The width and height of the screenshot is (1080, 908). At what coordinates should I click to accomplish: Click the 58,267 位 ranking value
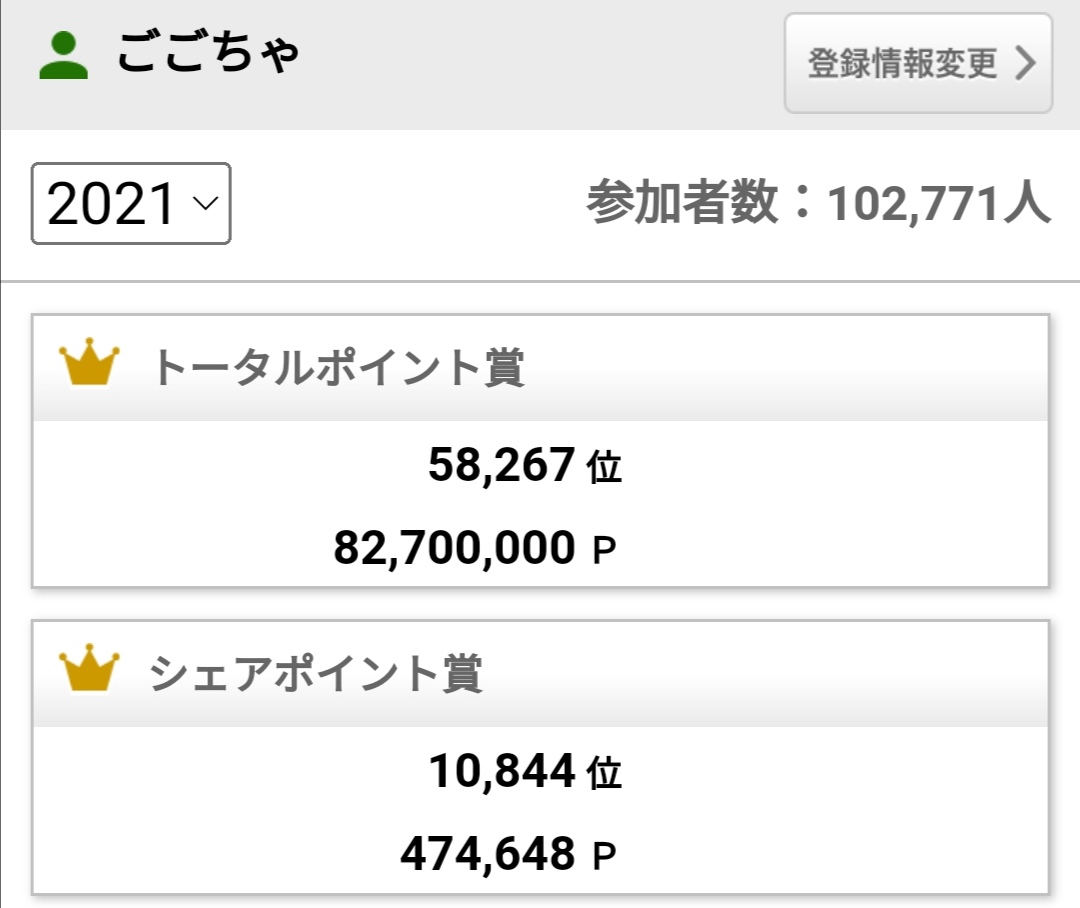pyautogui.click(x=525, y=465)
